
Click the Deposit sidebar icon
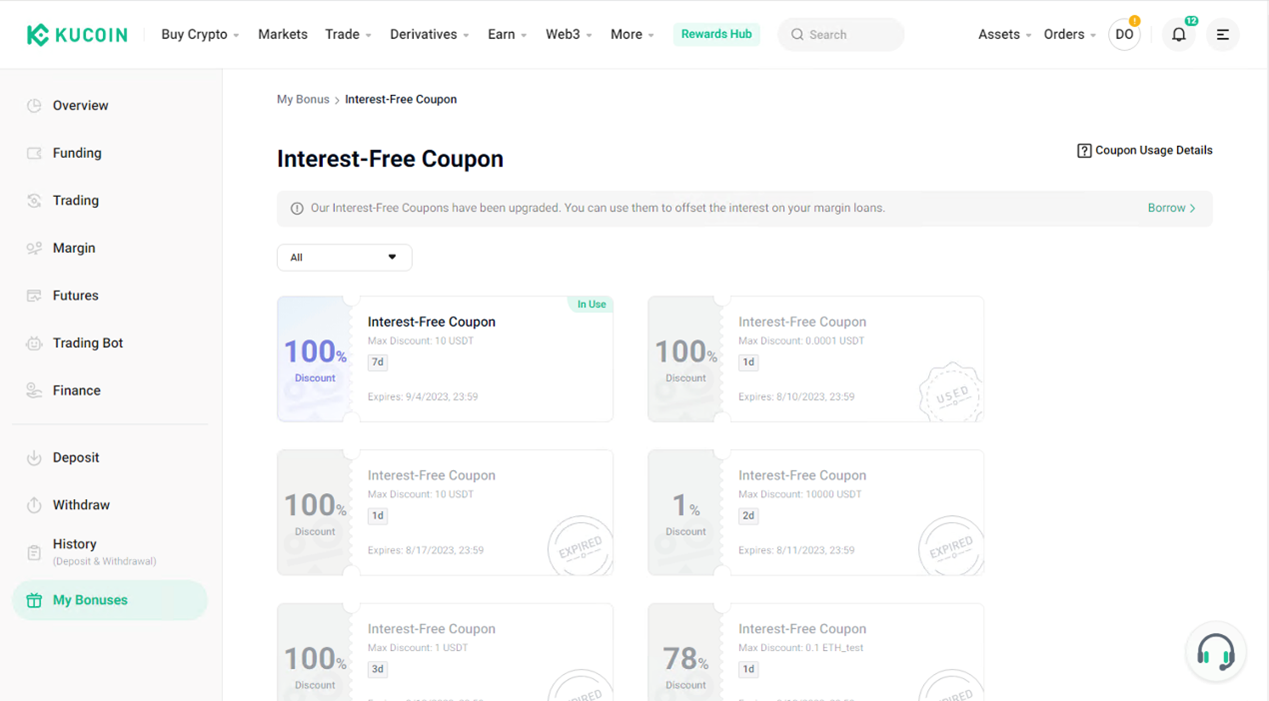(x=34, y=458)
